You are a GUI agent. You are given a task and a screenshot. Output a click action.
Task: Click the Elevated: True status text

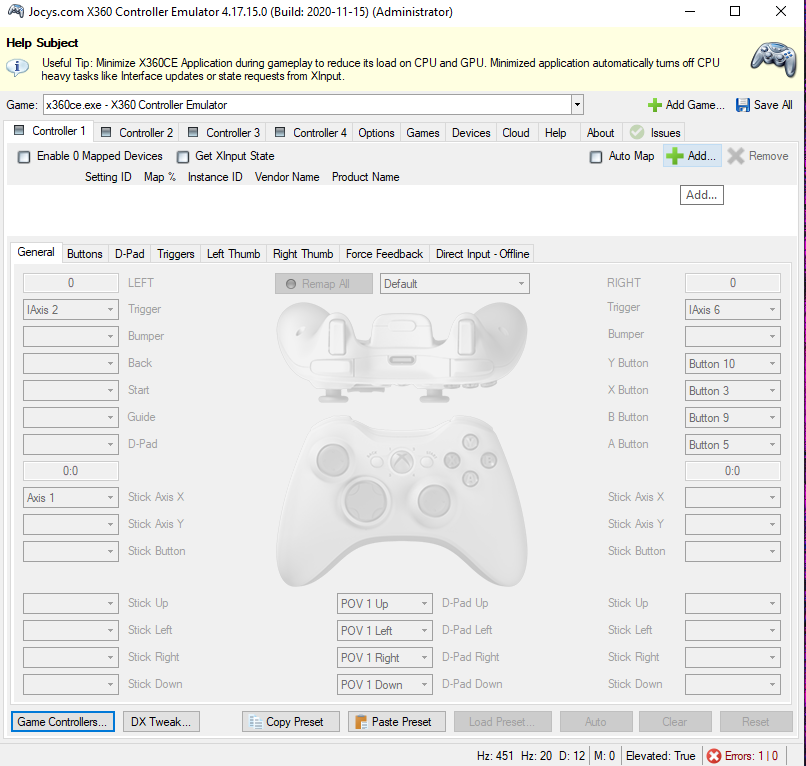point(661,756)
